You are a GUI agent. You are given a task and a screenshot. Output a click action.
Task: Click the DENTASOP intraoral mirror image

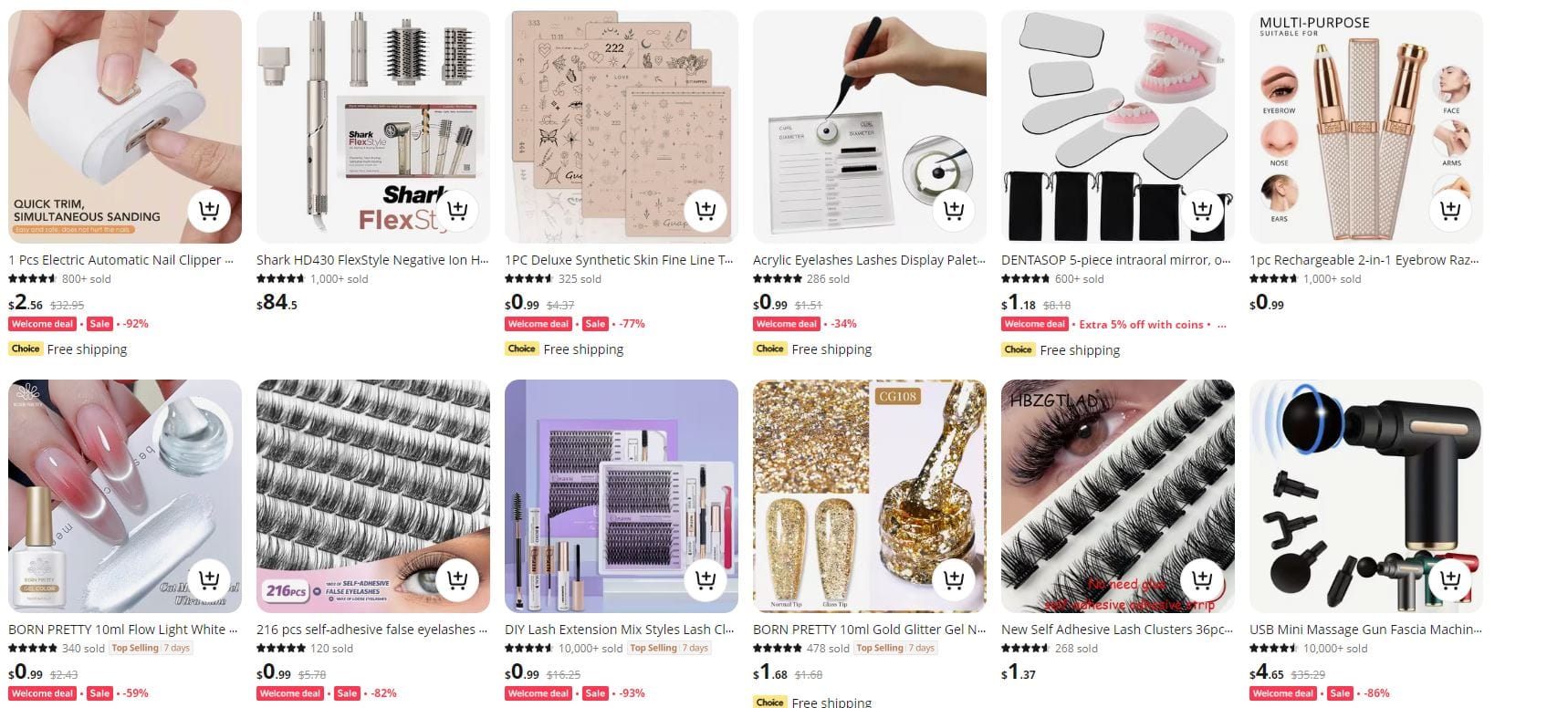coord(1118,127)
